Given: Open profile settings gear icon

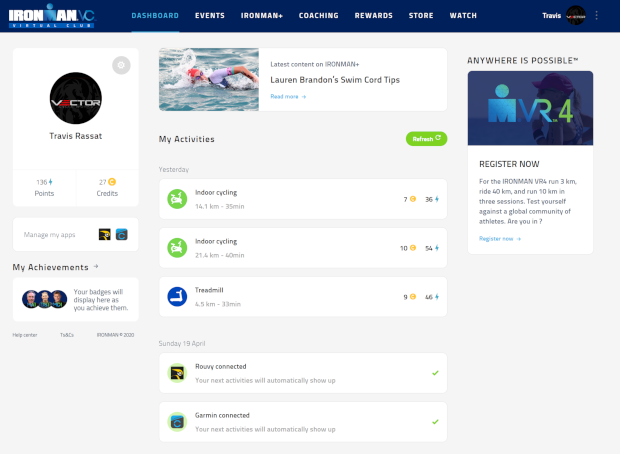Looking at the screenshot, I should (x=121, y=65).
